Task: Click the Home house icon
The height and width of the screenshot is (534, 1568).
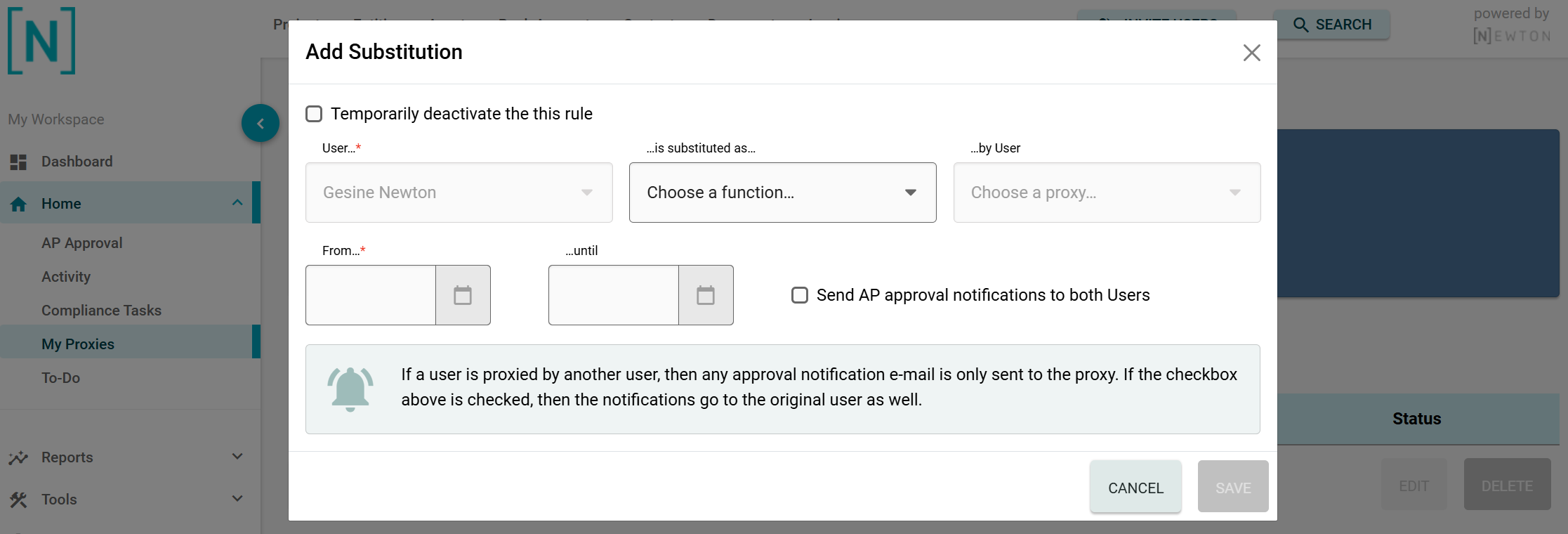Action: pyautogui.click(x=18, y=204)
